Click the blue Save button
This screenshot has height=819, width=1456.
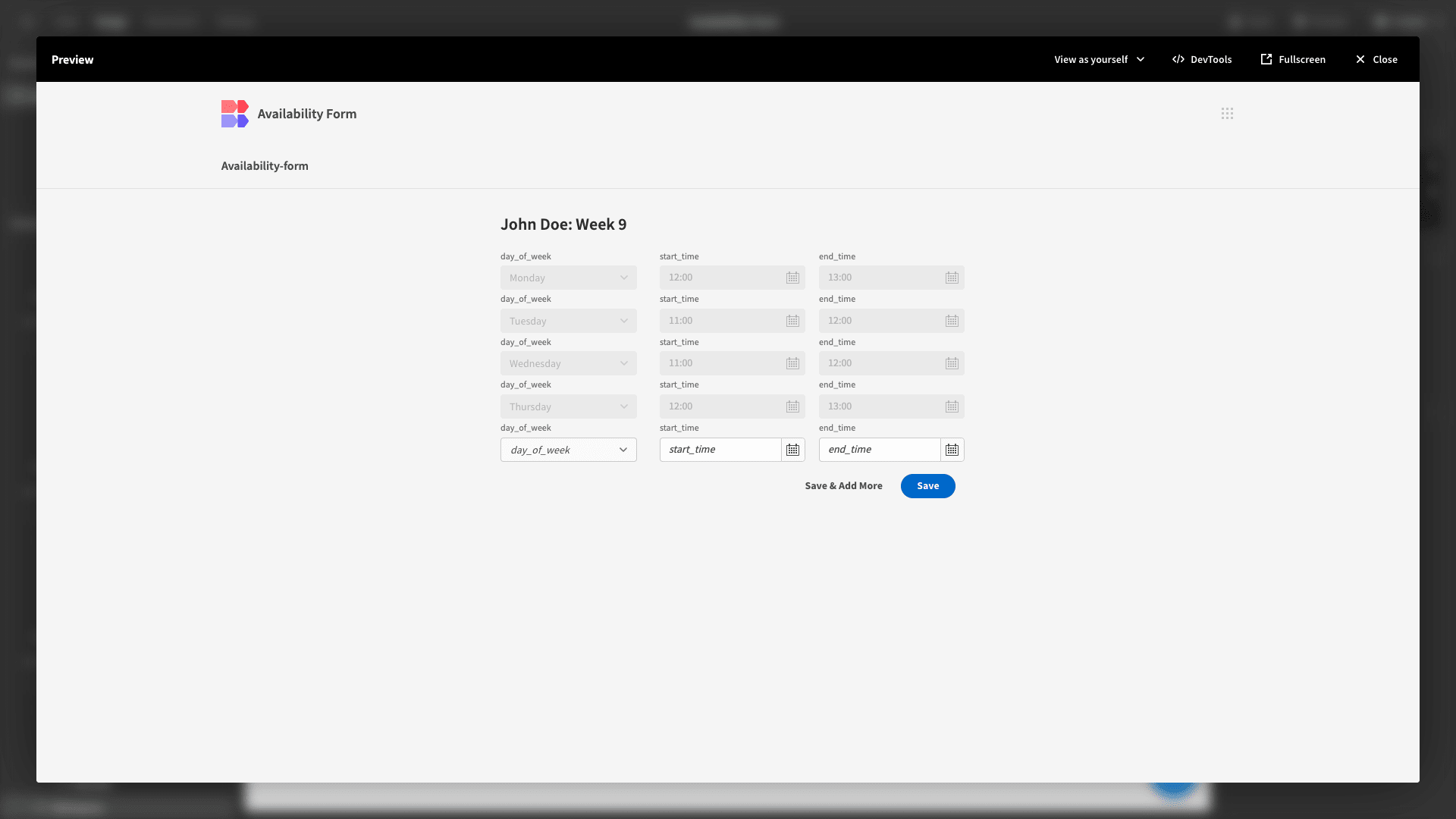coord(927,486)
